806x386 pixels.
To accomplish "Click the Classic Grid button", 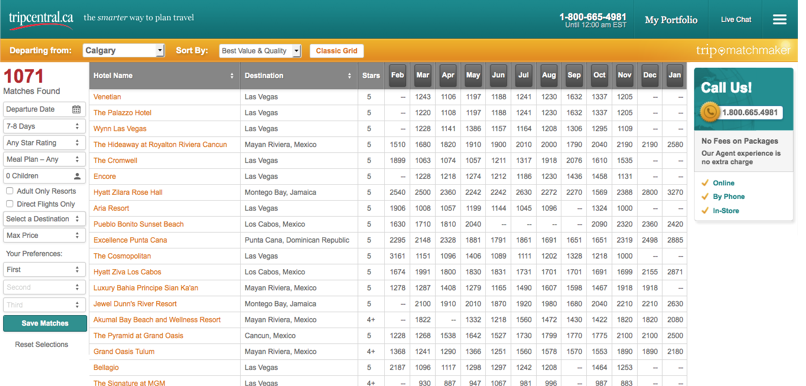I will point(337,51).
